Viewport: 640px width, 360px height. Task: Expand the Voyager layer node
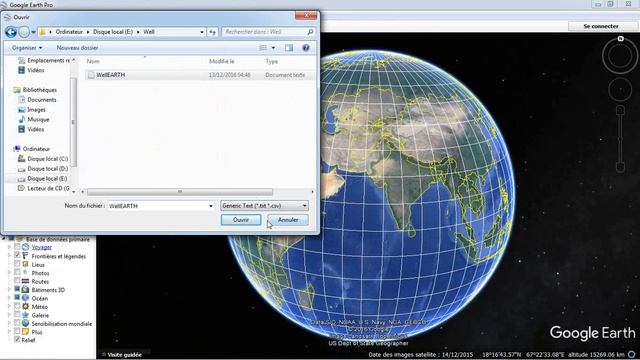pyautogui.click(x=9, y=247)
